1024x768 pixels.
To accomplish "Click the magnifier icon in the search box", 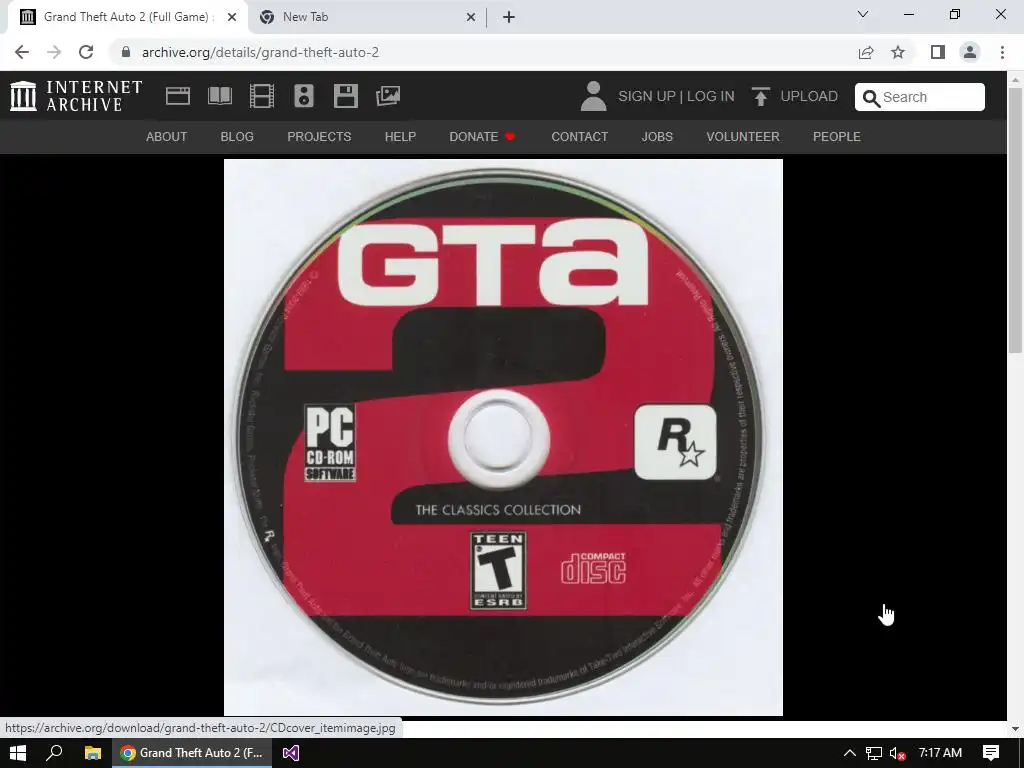I will pos(871,98).
